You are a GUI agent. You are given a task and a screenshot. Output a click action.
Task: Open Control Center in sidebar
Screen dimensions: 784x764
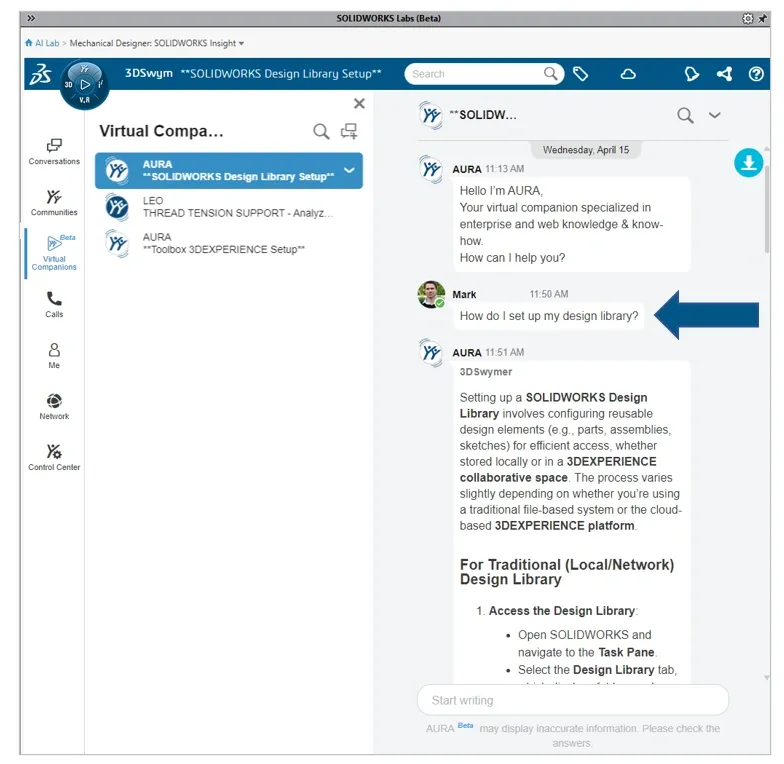coord(54,458)
